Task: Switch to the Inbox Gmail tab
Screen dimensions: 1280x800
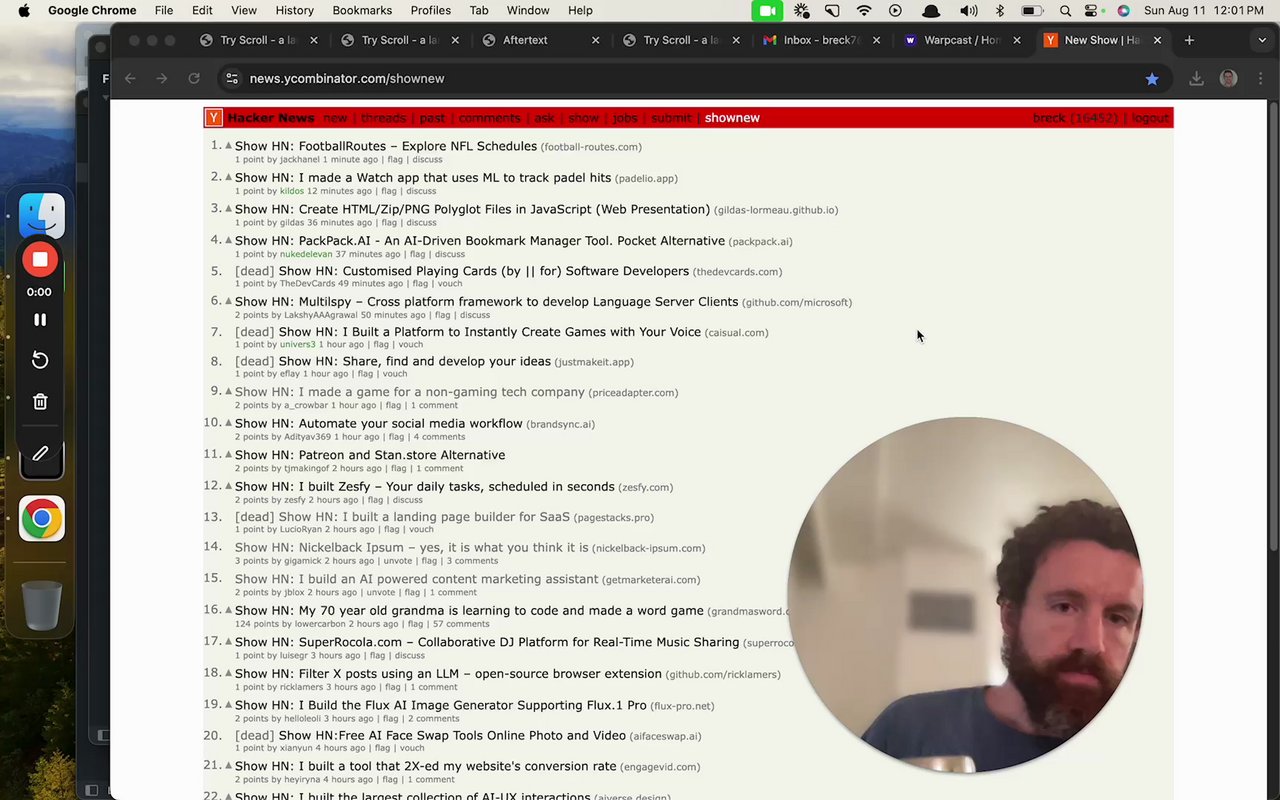Action: coord(822,40)
